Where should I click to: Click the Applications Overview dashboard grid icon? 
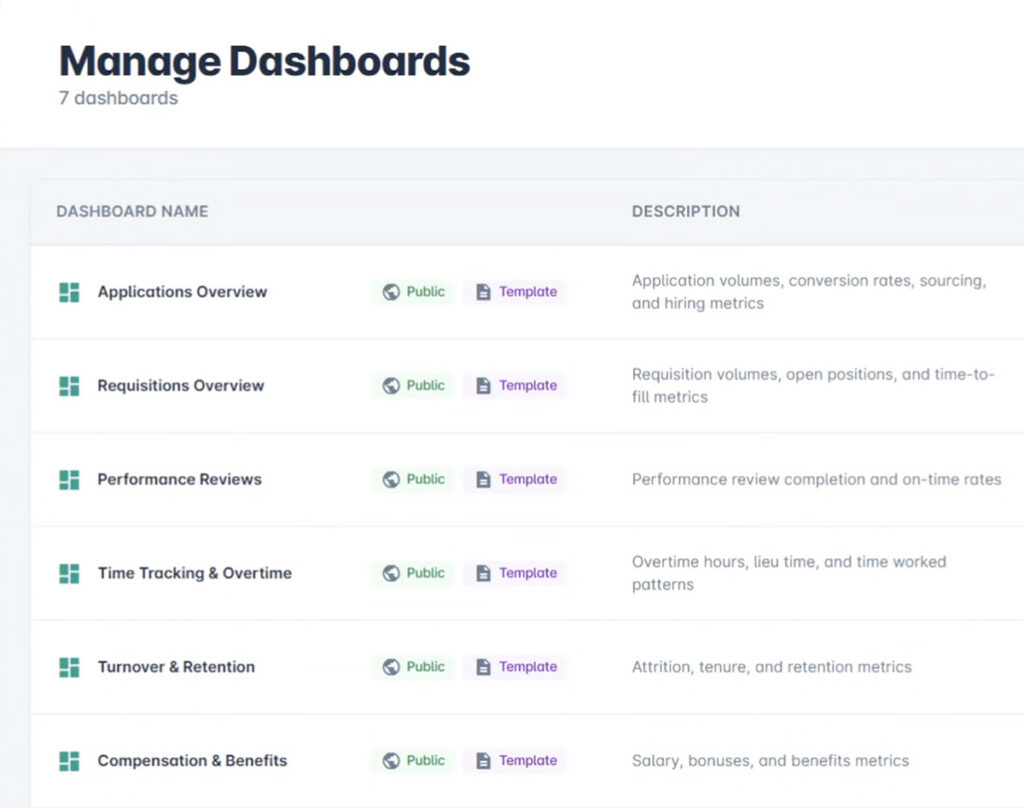point(69,292)
